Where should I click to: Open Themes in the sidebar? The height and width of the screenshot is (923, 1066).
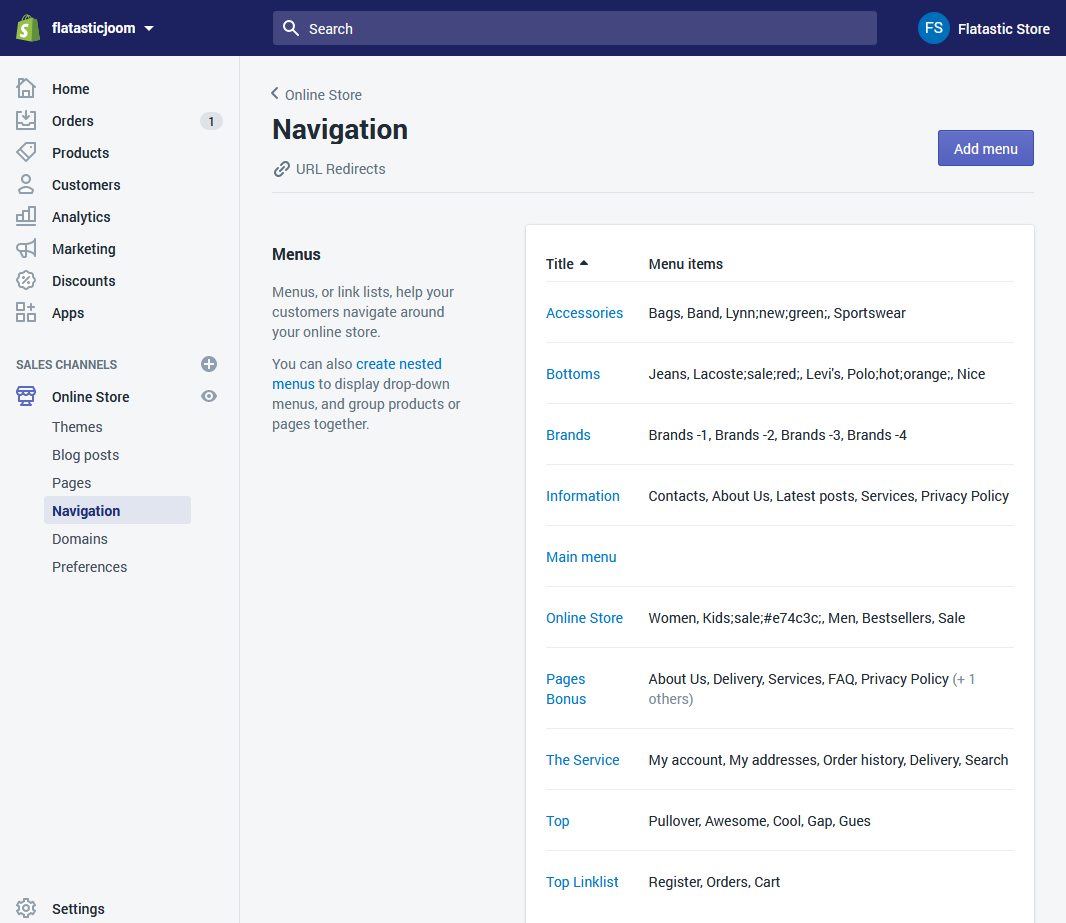click(77, 427)
